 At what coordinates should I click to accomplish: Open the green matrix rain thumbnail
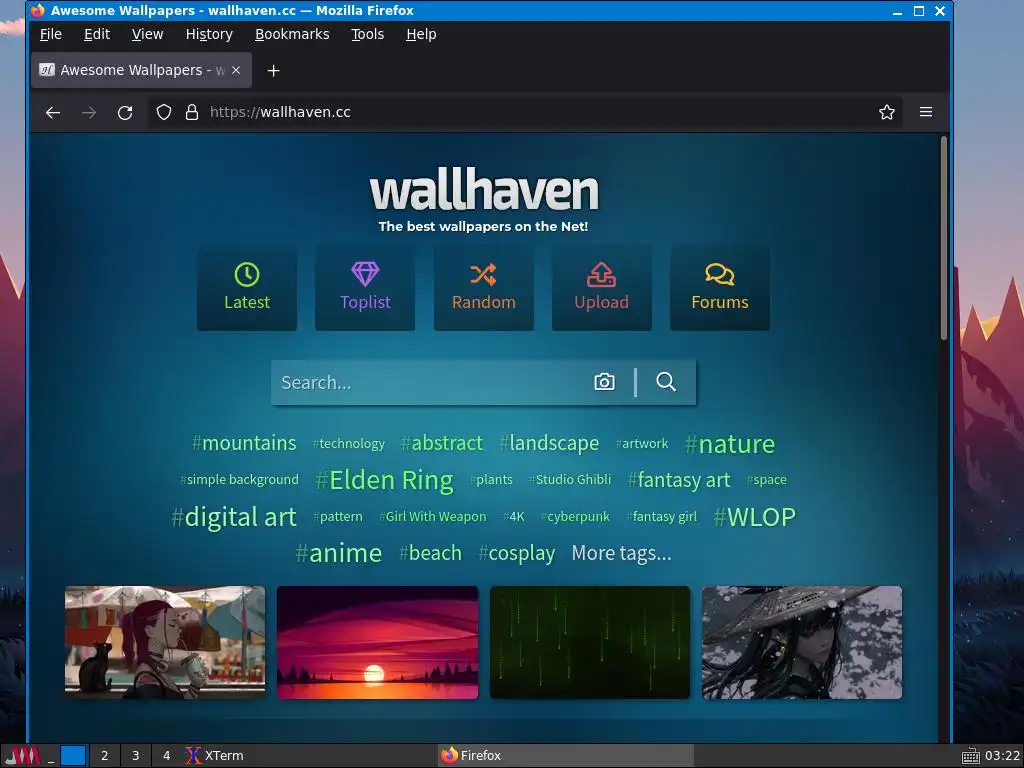(590, 642)
